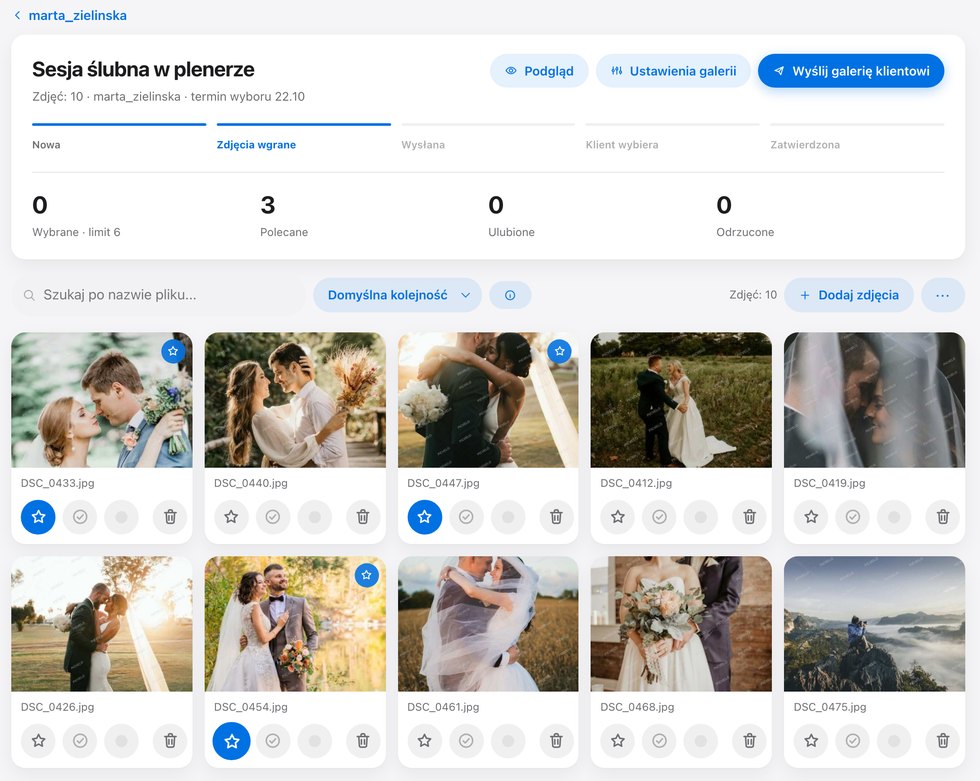The image size is (980, 781).
Task: Delete DSC_0475.jpg with trash icon
Action: (x=943, y=740)
